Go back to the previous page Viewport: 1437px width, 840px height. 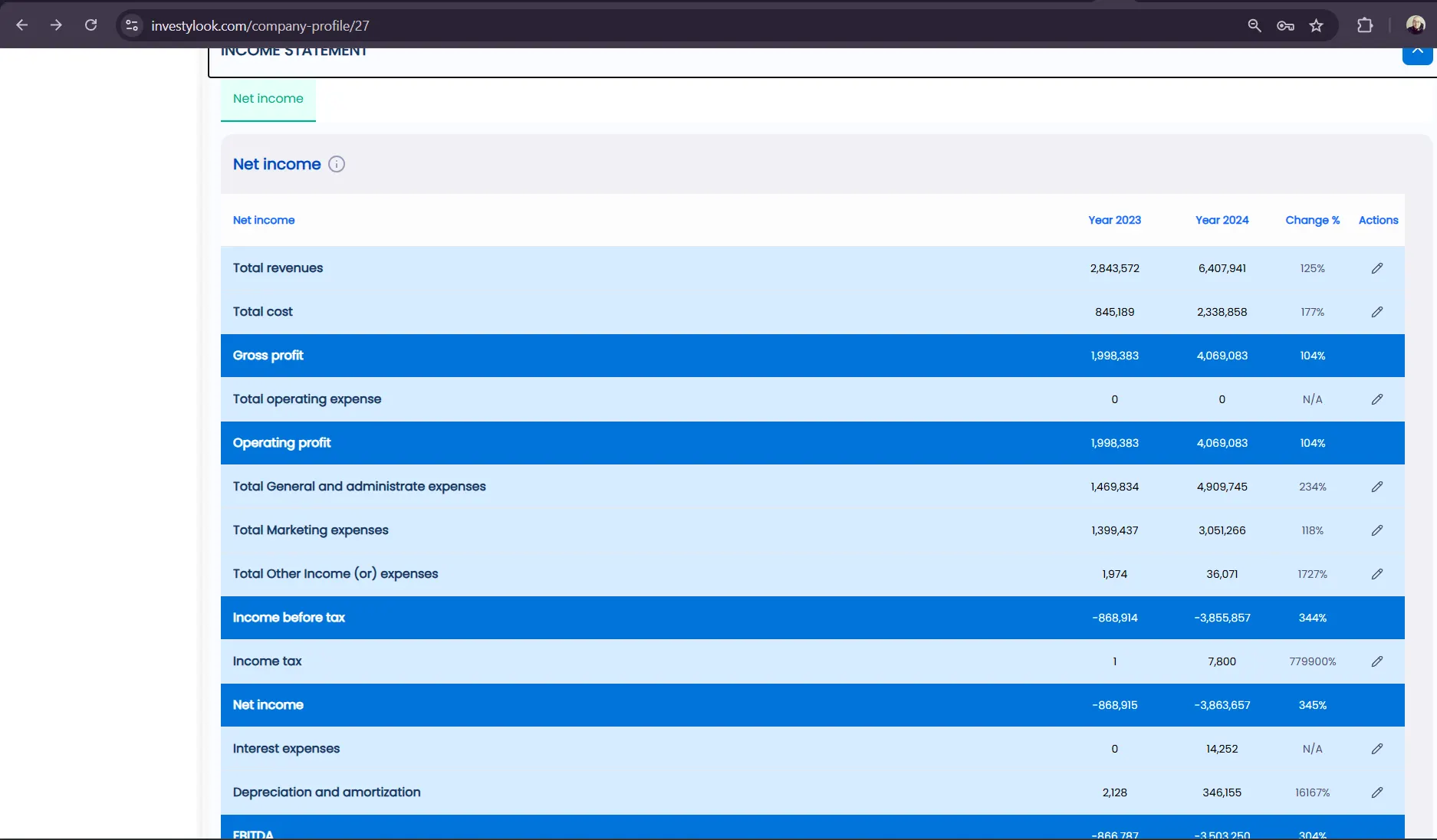tap(22, 25)
